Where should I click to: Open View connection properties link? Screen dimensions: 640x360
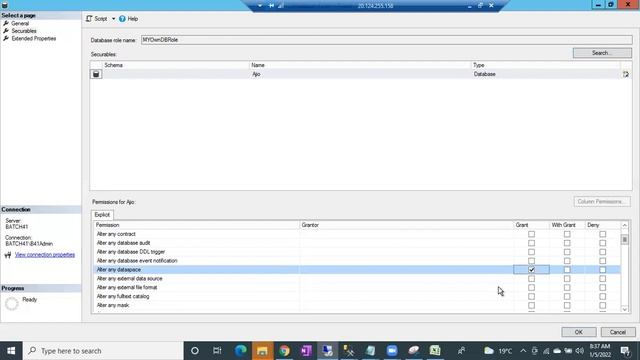tap(45, 255)
